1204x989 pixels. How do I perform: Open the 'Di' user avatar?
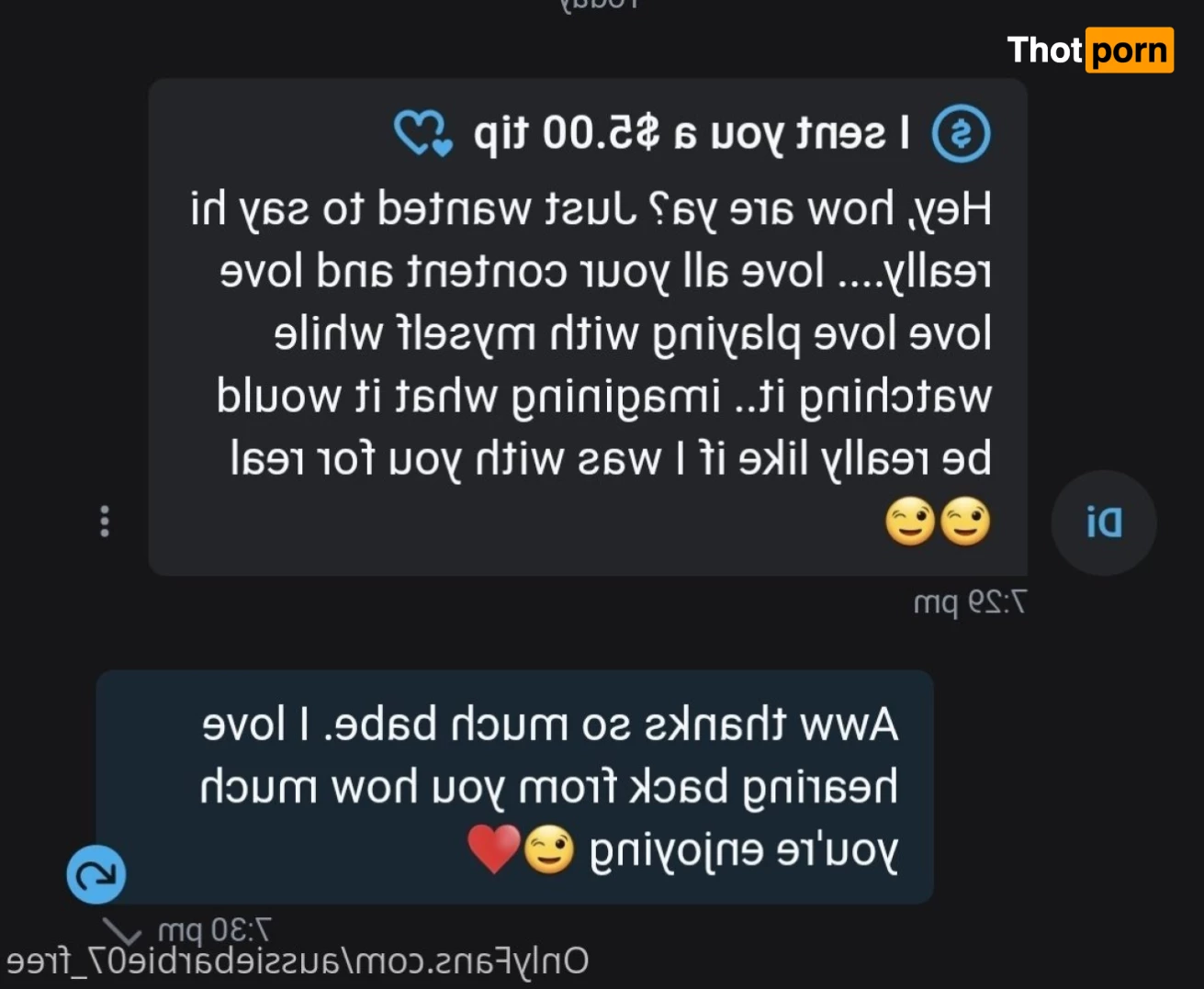click(1103, 523)
